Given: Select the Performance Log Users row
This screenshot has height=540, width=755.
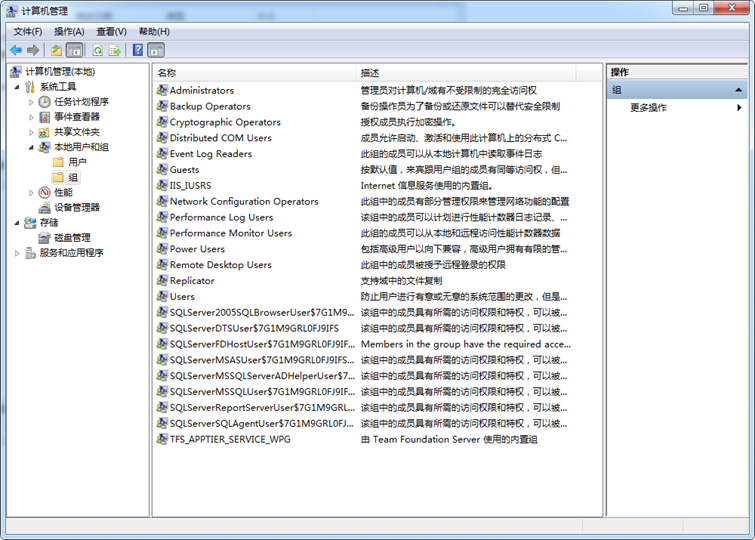Looking at the screenshot, I should coord(362,217).
